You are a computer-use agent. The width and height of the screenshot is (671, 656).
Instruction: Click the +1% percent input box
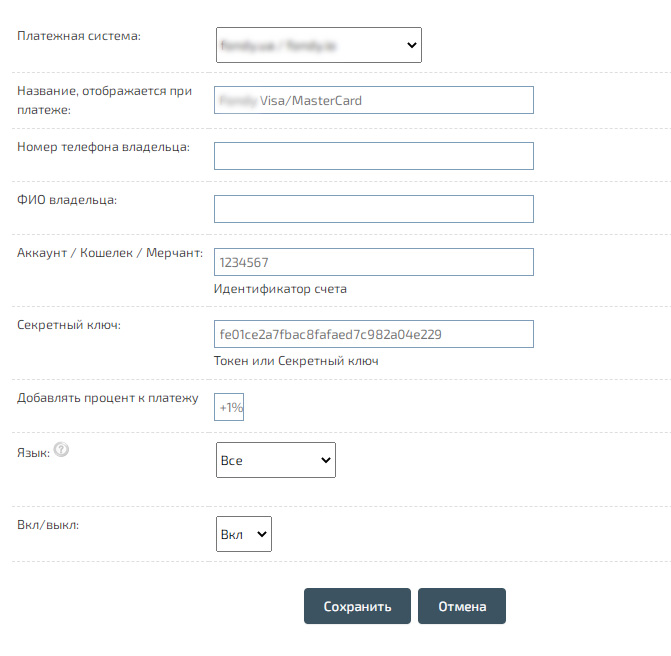(229, 407)
